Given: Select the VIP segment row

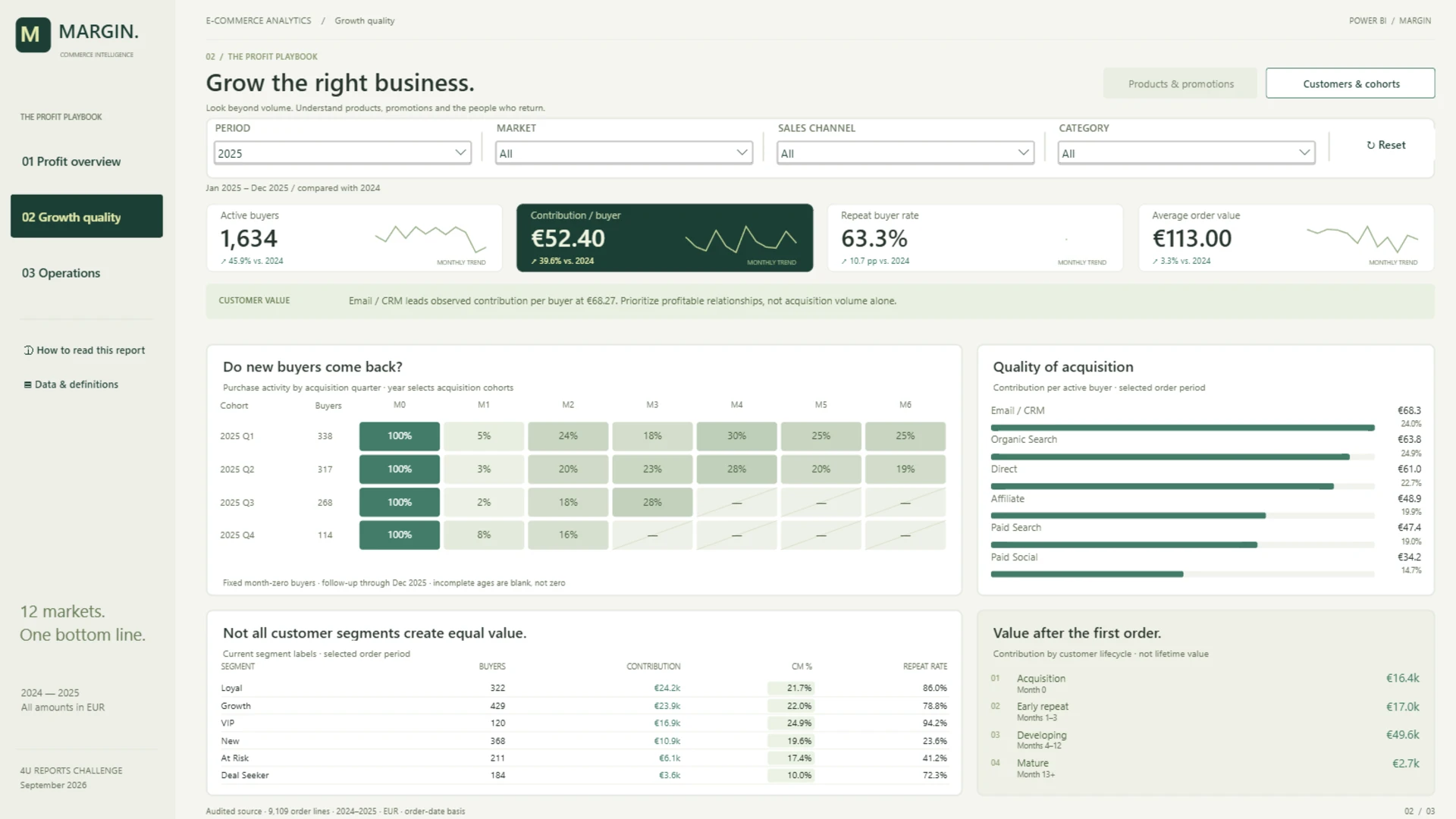Looking at the screenshot, I should click(x=584, y=723).
